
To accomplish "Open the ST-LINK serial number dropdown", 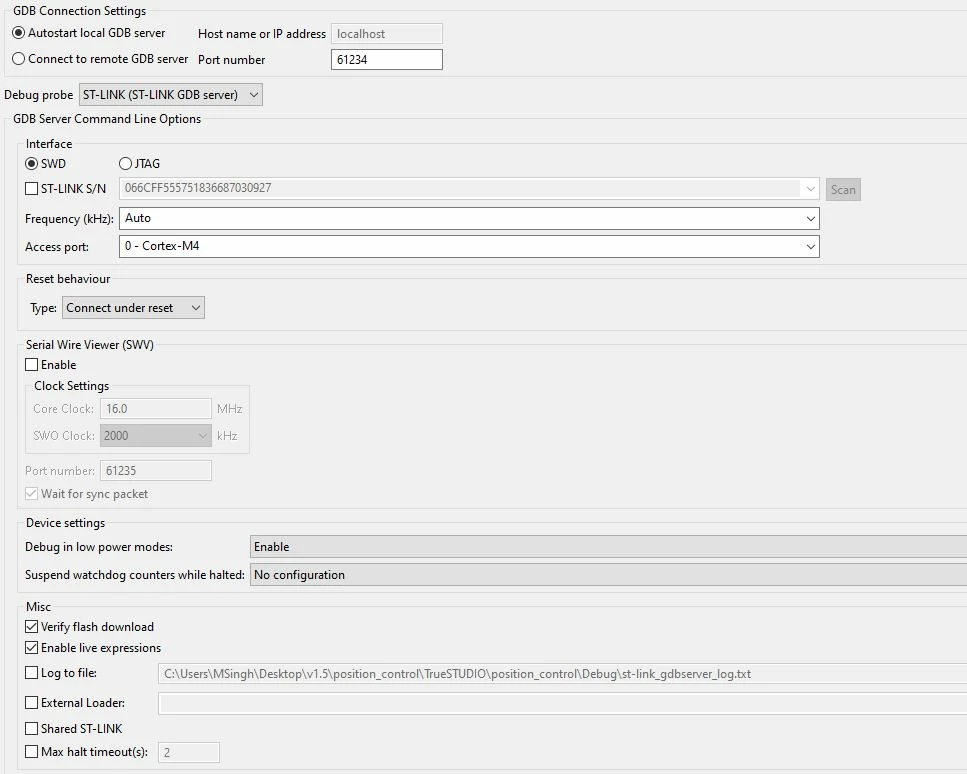I will 469,189.
